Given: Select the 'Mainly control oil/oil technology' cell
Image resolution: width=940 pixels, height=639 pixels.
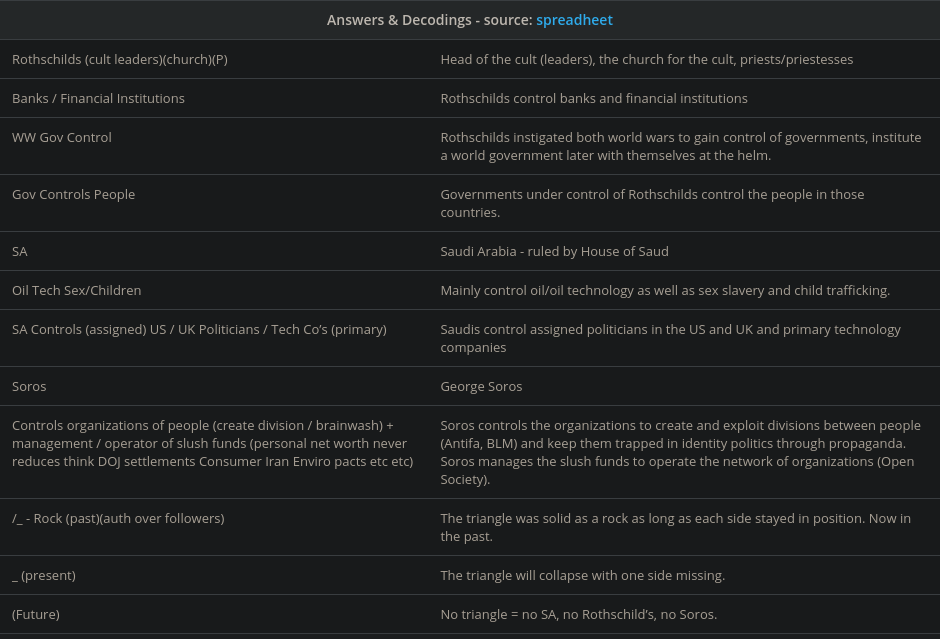Looking at the screenshot, I should (x=665, y=290).
